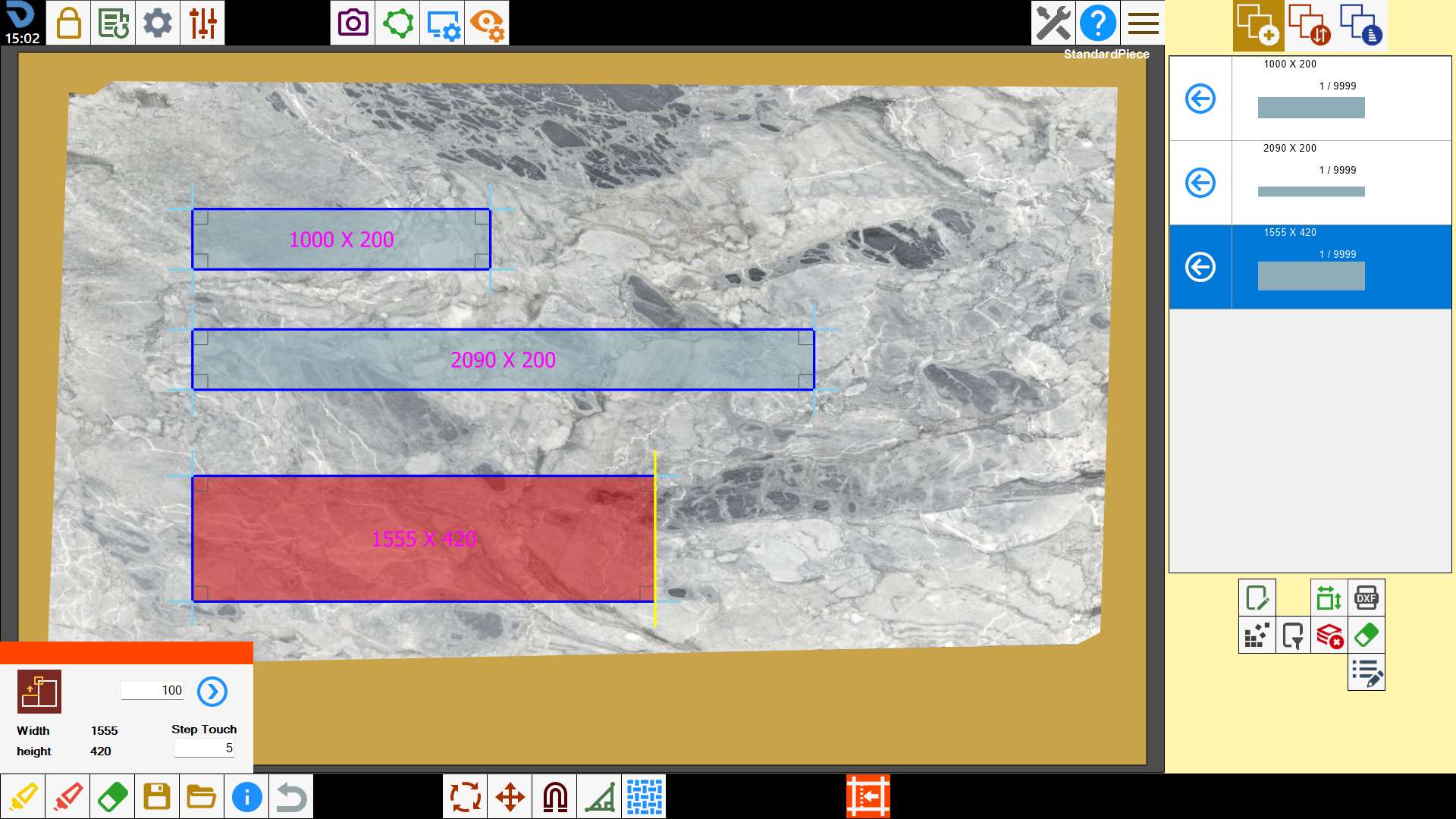Select the add piece tab
1456x819 pixels.
point(1258,25)
